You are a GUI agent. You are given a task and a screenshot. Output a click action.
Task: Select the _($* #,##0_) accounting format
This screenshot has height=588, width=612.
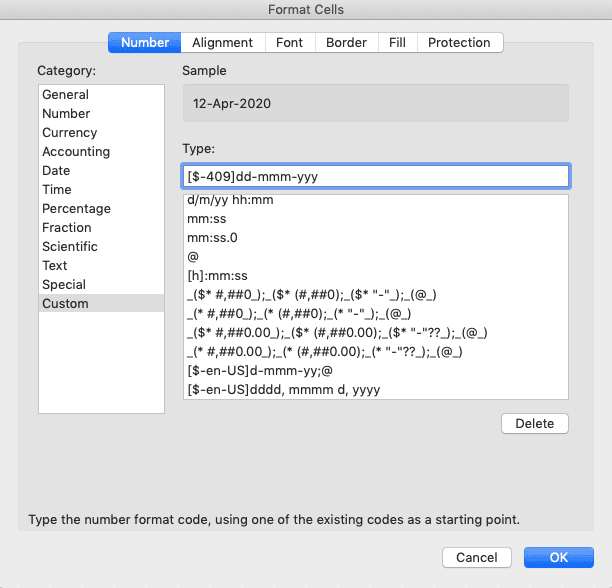pyautogui.click(x=376, y=295)
